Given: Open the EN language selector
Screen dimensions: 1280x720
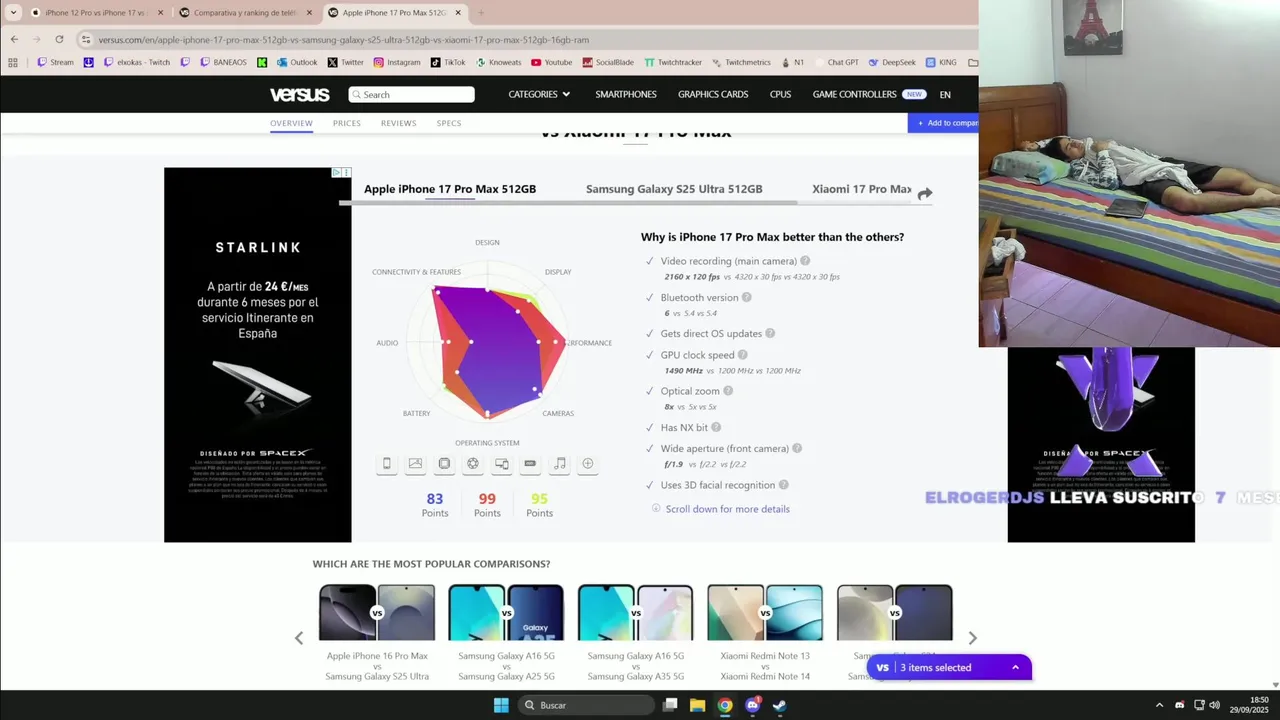Looking at the screenshot, I should click(x=945, y=95).
